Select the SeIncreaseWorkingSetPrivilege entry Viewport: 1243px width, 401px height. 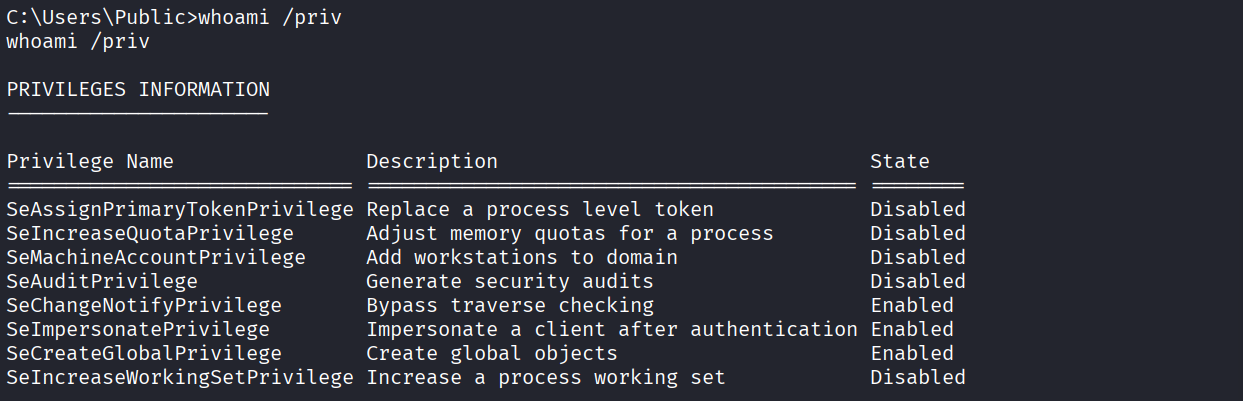click(x=180, y=378)
